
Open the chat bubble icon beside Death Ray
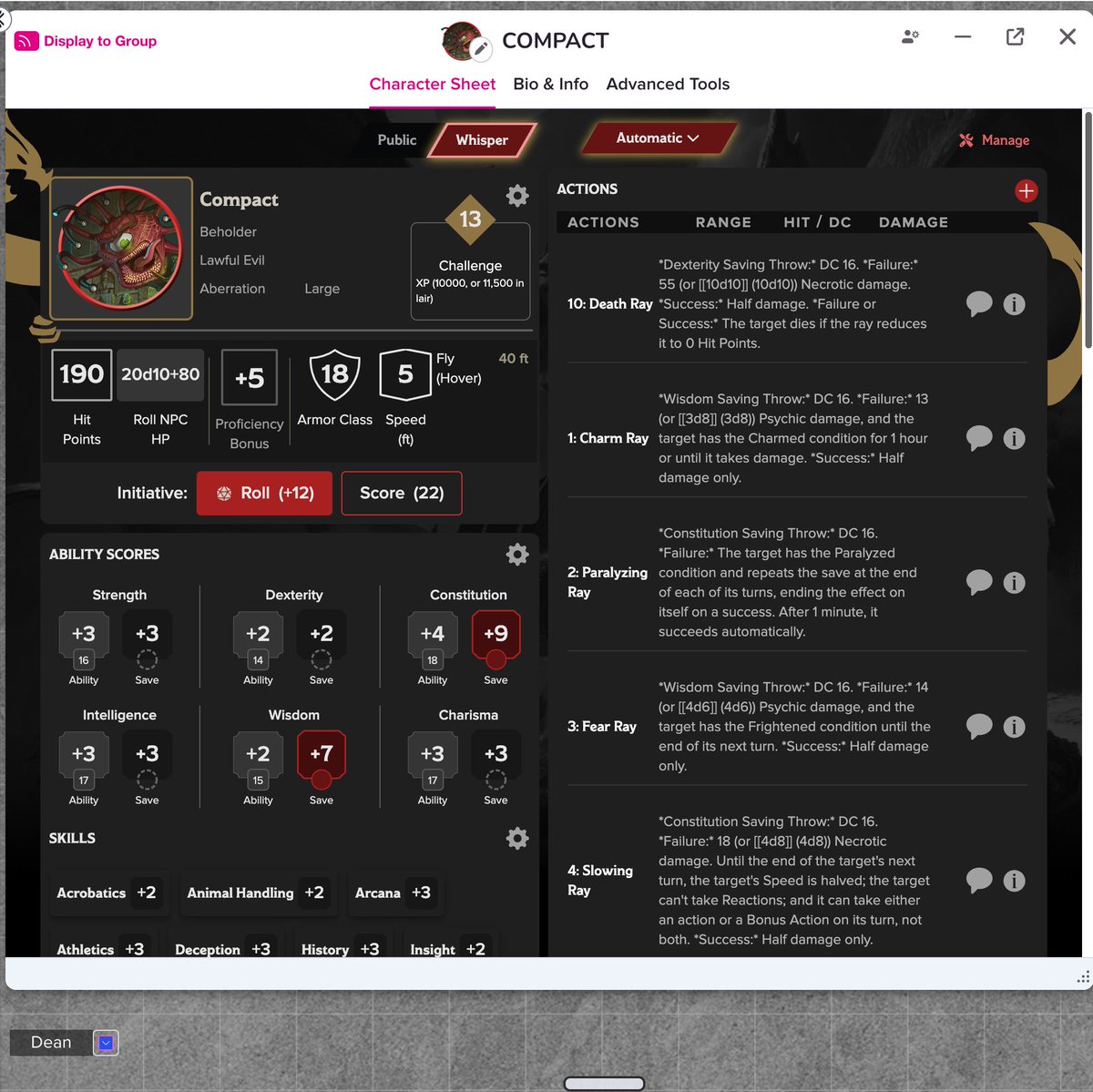(x=979, y=304)
